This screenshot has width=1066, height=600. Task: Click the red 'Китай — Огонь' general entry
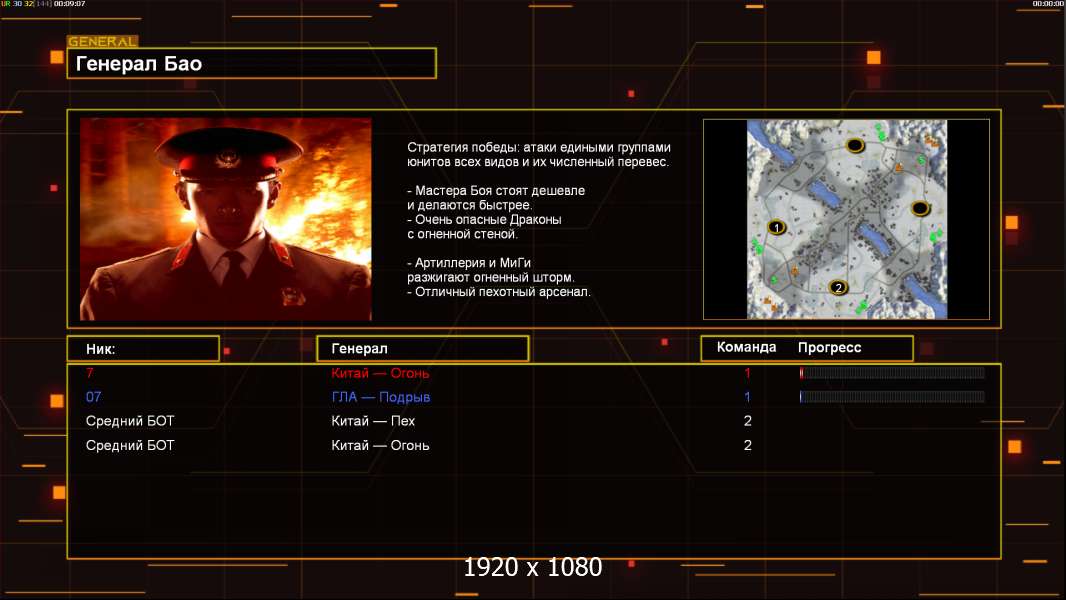click(x=380, y=373)
